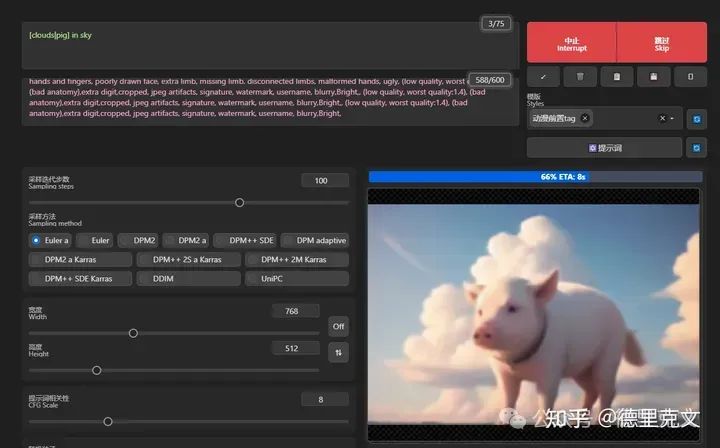This screenshot has height=448, width=720.
Task: Click the save style floppy icon
Action: coord(653,77)
